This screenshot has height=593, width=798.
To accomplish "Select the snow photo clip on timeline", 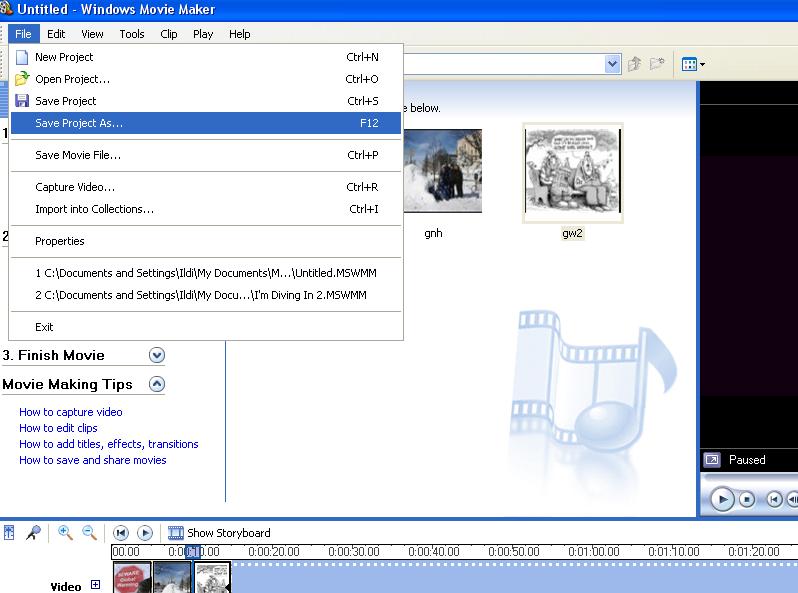I will [x=172, y=577].
